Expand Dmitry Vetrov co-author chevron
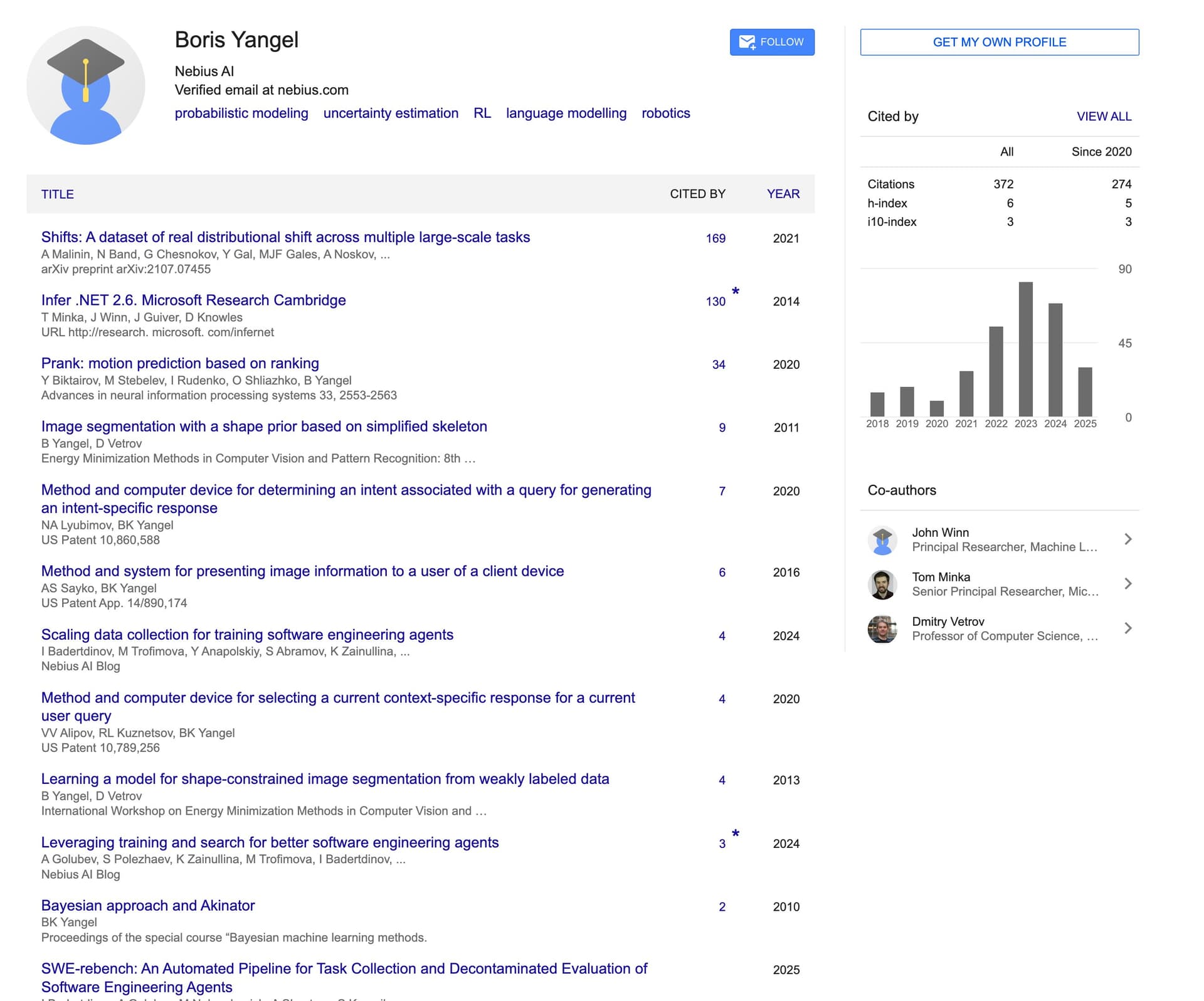The image size is (1204, 1001). (x=1128, y=628)
